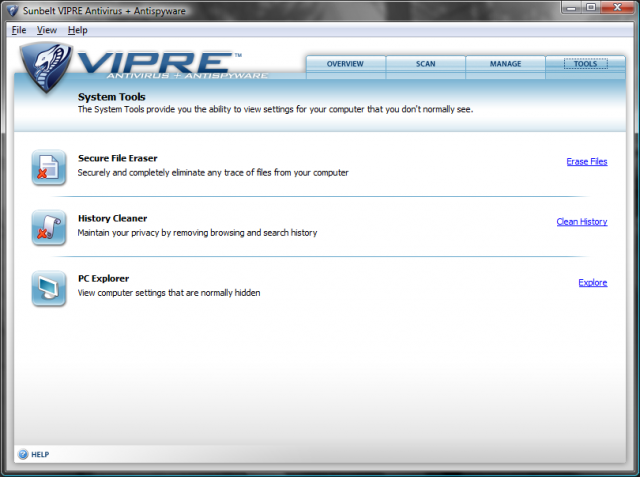Screen dimensions: 640x477
Task: Open the Help menu
Action: click(x=78, y=30)
